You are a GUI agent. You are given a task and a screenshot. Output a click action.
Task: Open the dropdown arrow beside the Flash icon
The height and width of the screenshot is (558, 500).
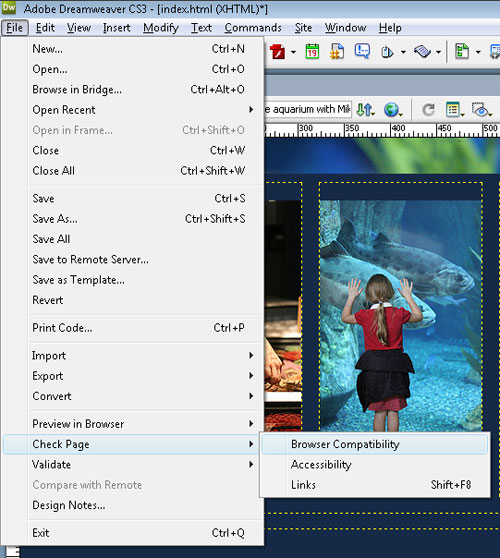(293, 52)
